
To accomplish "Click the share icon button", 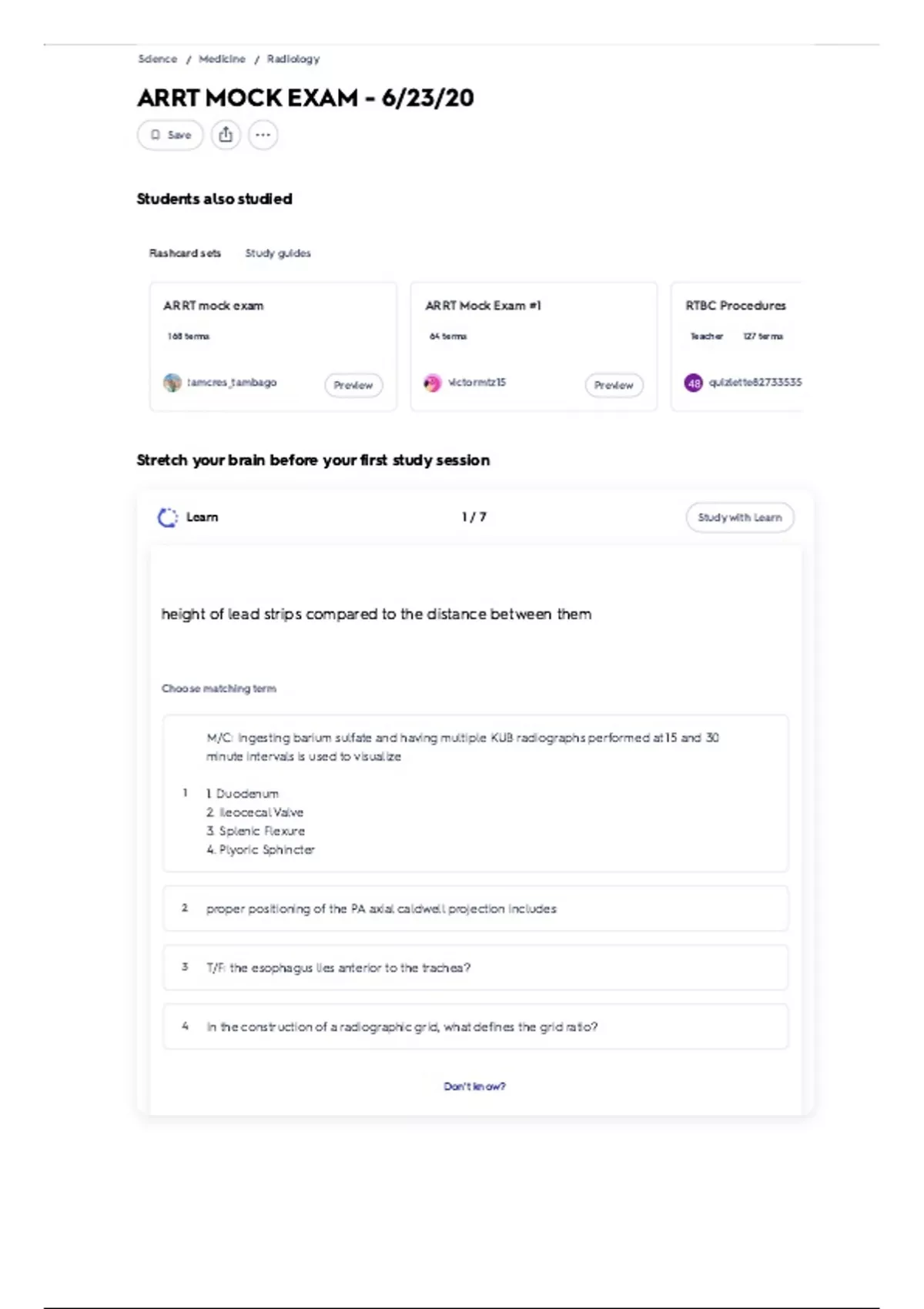I will (x=226, y=135).
